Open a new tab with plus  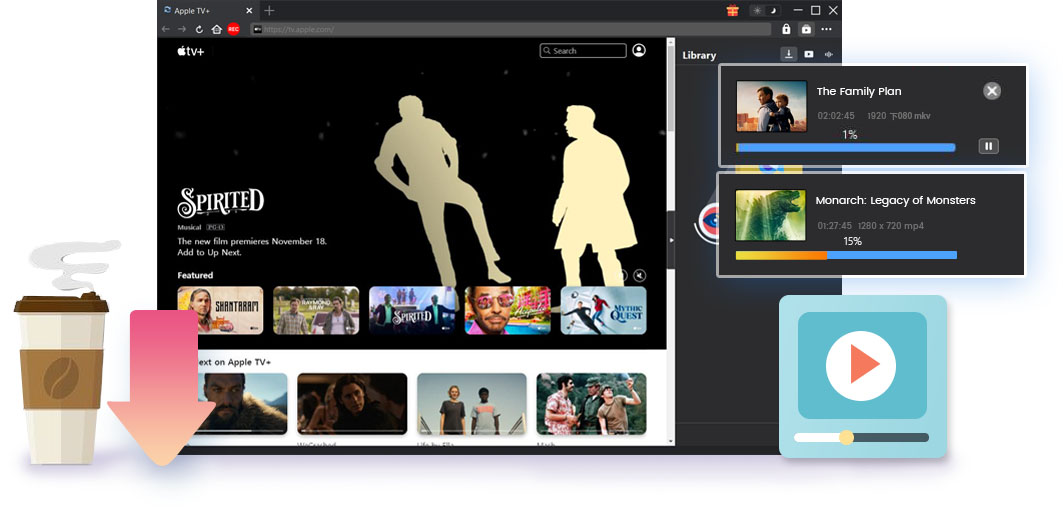pos(269,10)
